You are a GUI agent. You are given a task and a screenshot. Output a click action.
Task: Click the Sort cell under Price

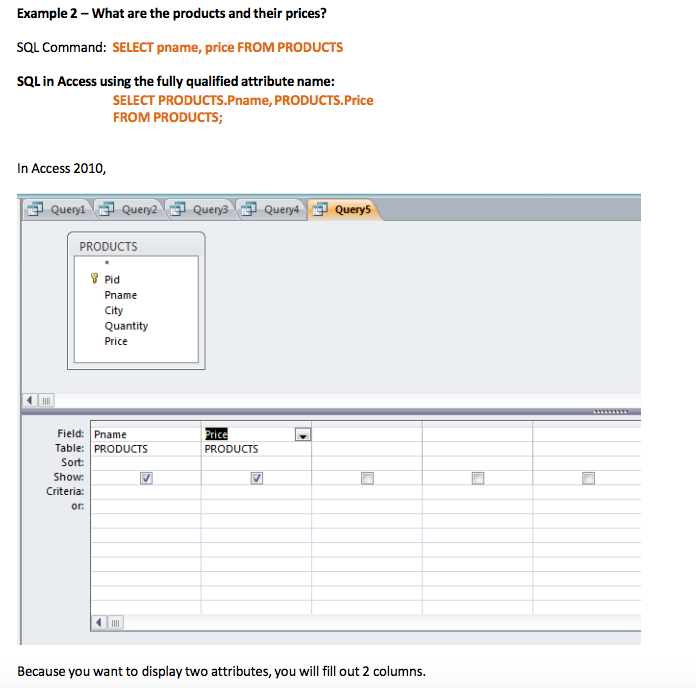257,463
